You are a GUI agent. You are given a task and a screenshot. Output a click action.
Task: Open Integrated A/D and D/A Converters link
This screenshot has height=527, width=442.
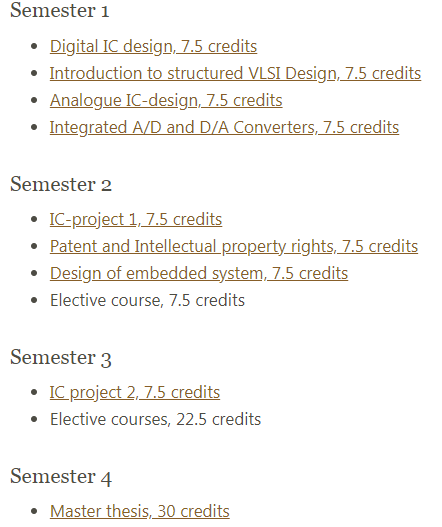[224, 127]
